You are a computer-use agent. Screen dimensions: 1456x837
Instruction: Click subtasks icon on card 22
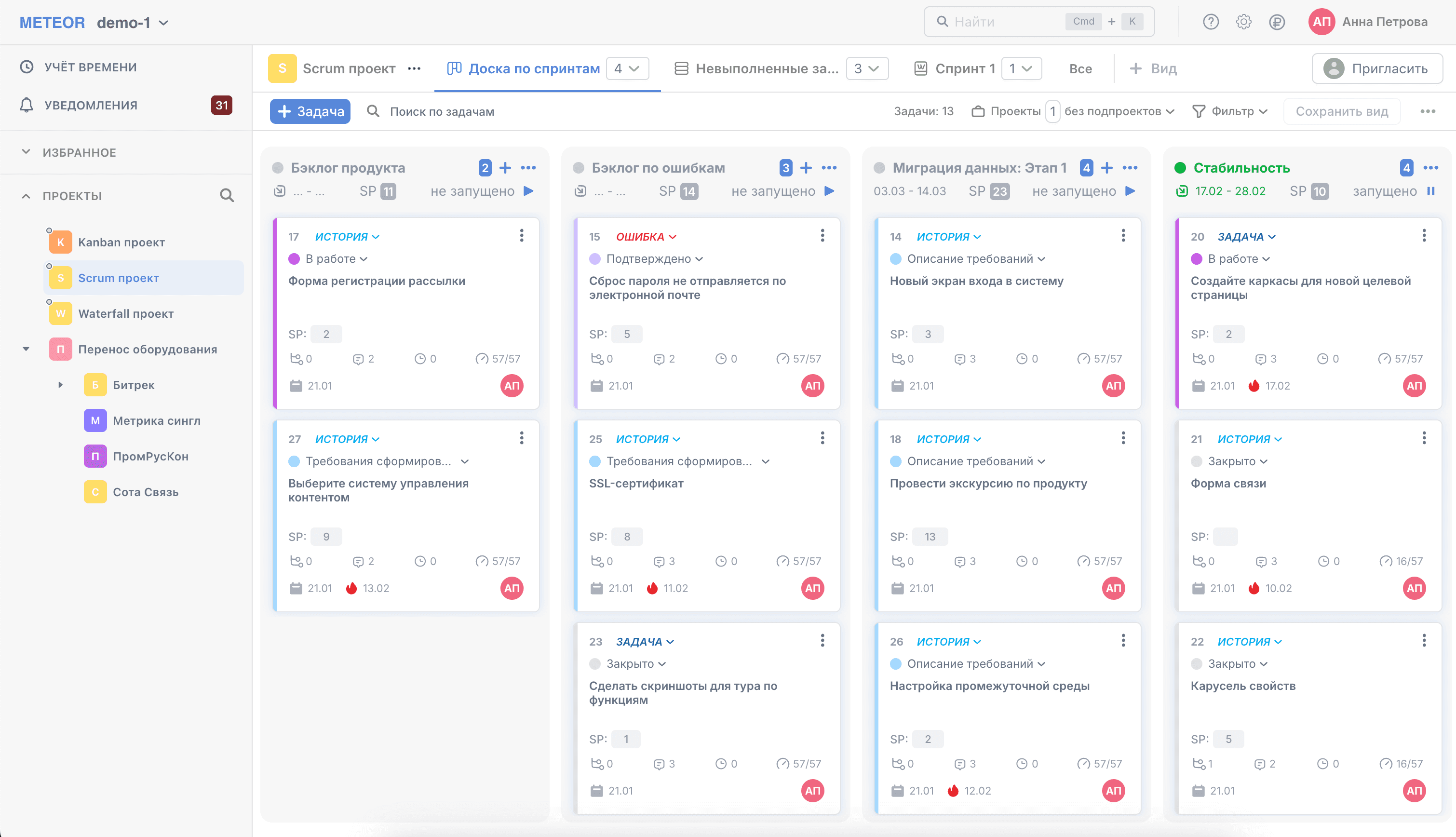point(1199,764)
